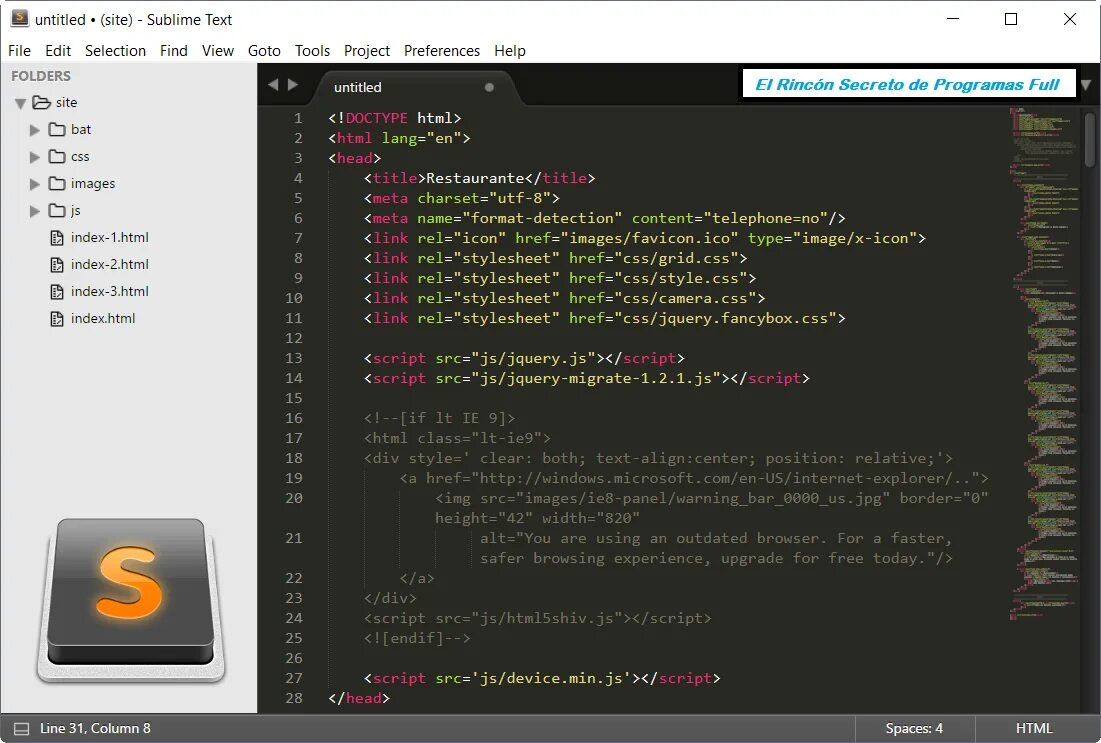This screenshot has height=743, width=1101.
Task: Click the Restaurante title text in code
Action: (475, 178)
